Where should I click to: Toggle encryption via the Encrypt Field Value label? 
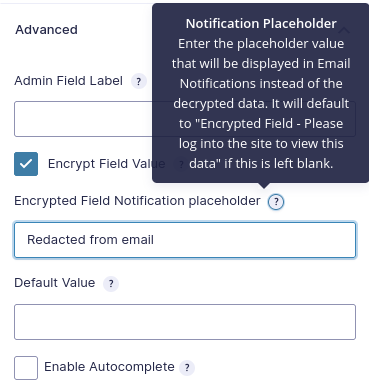106,164
